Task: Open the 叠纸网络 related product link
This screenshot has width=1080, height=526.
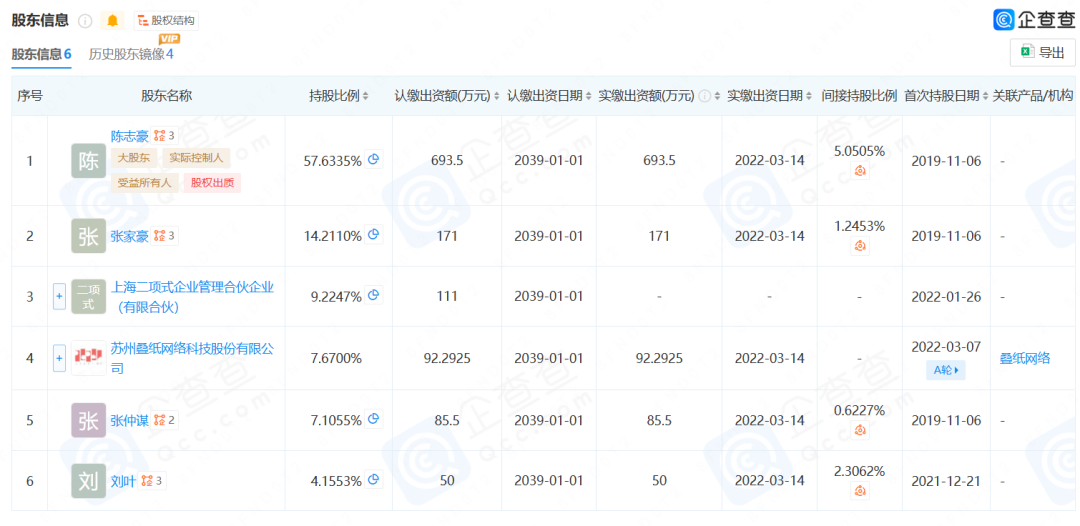Action: [1024, 358]
